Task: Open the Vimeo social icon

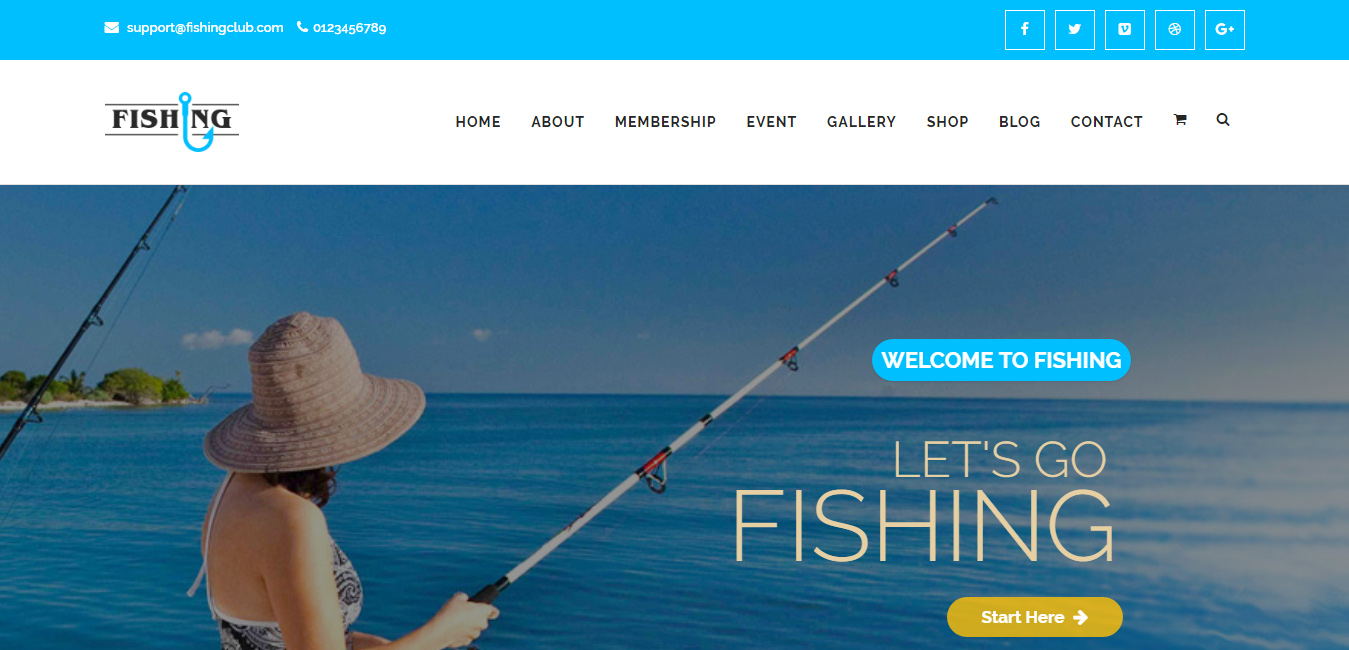Action: 1125,30
